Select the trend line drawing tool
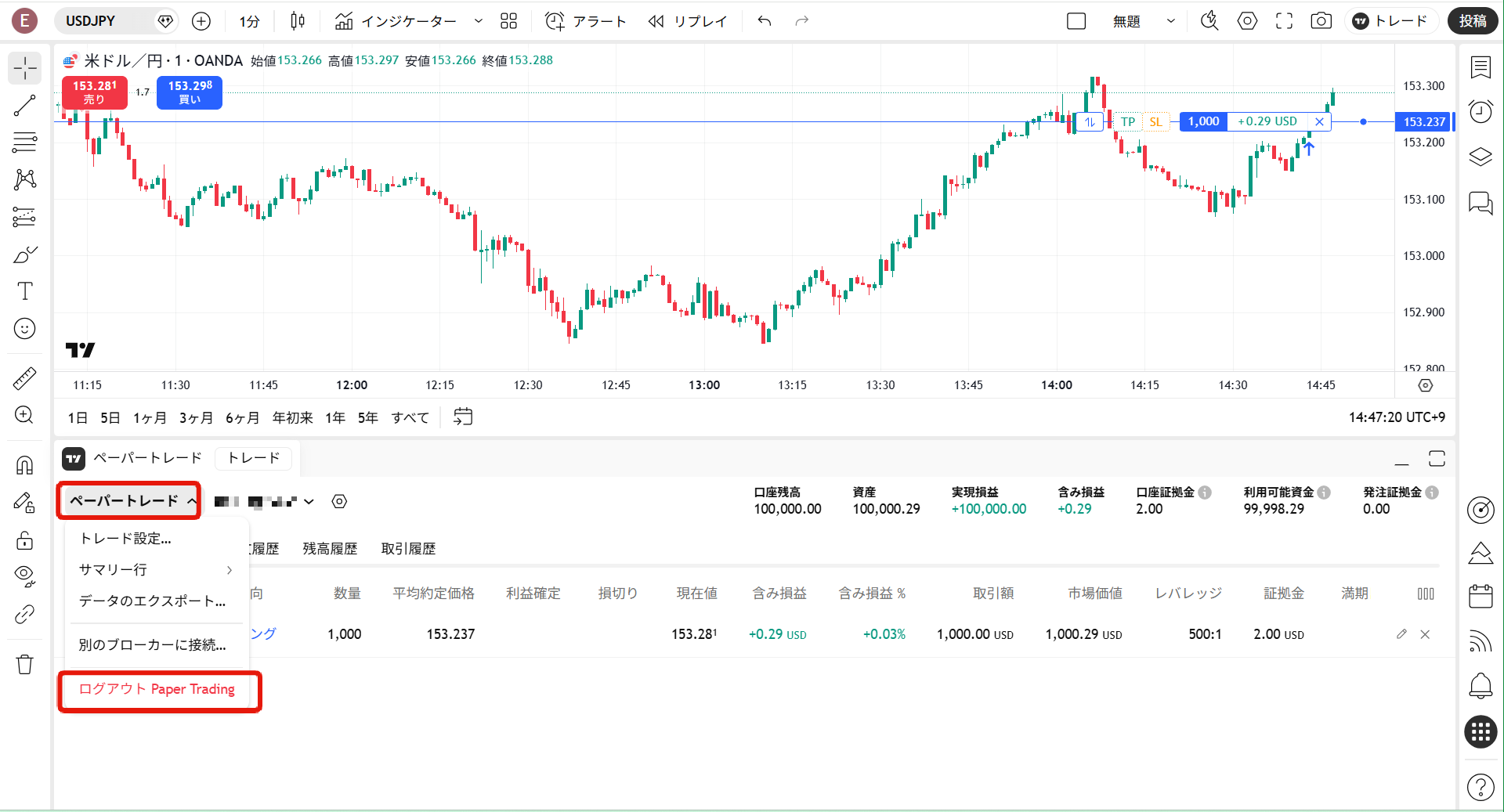 point(25,105)
